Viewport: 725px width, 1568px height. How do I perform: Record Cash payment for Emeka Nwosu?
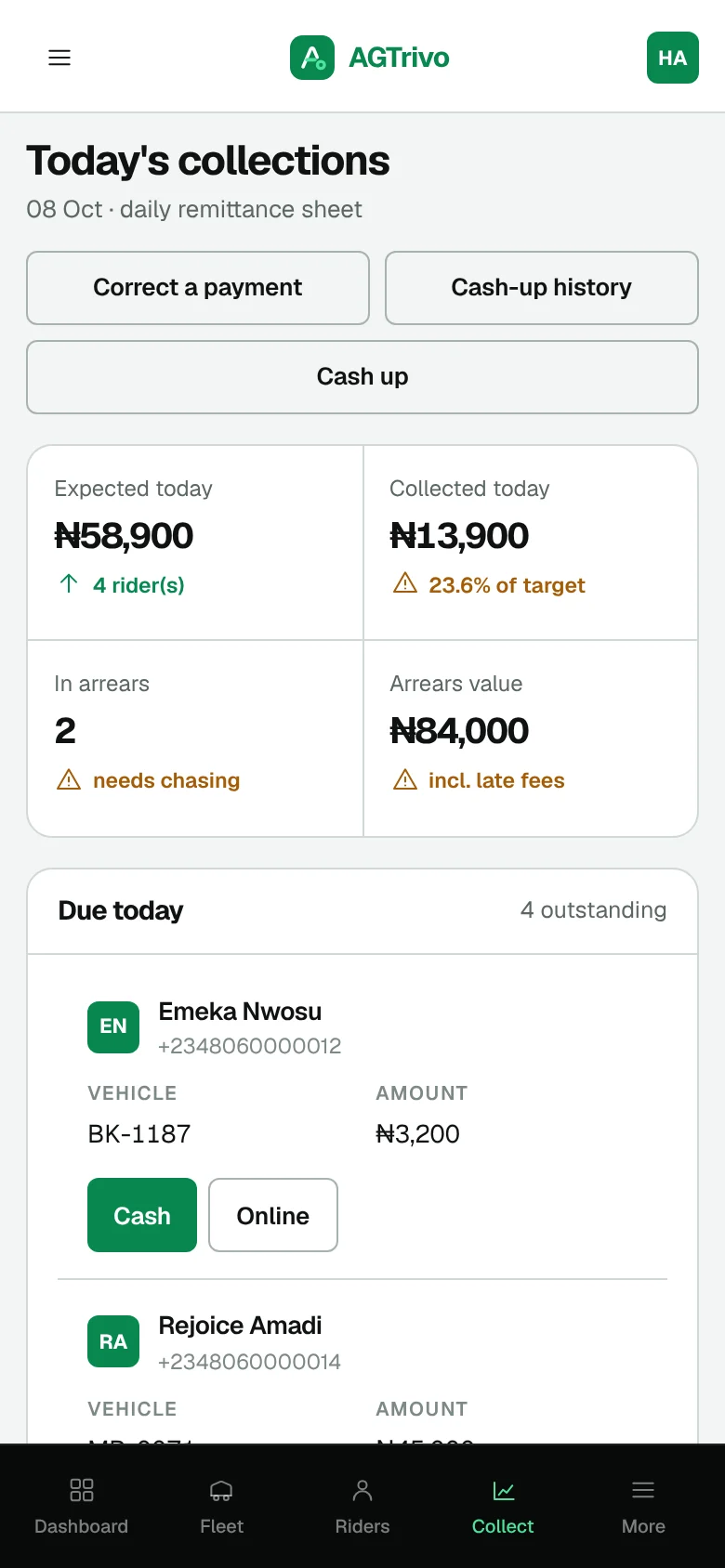142,1215
